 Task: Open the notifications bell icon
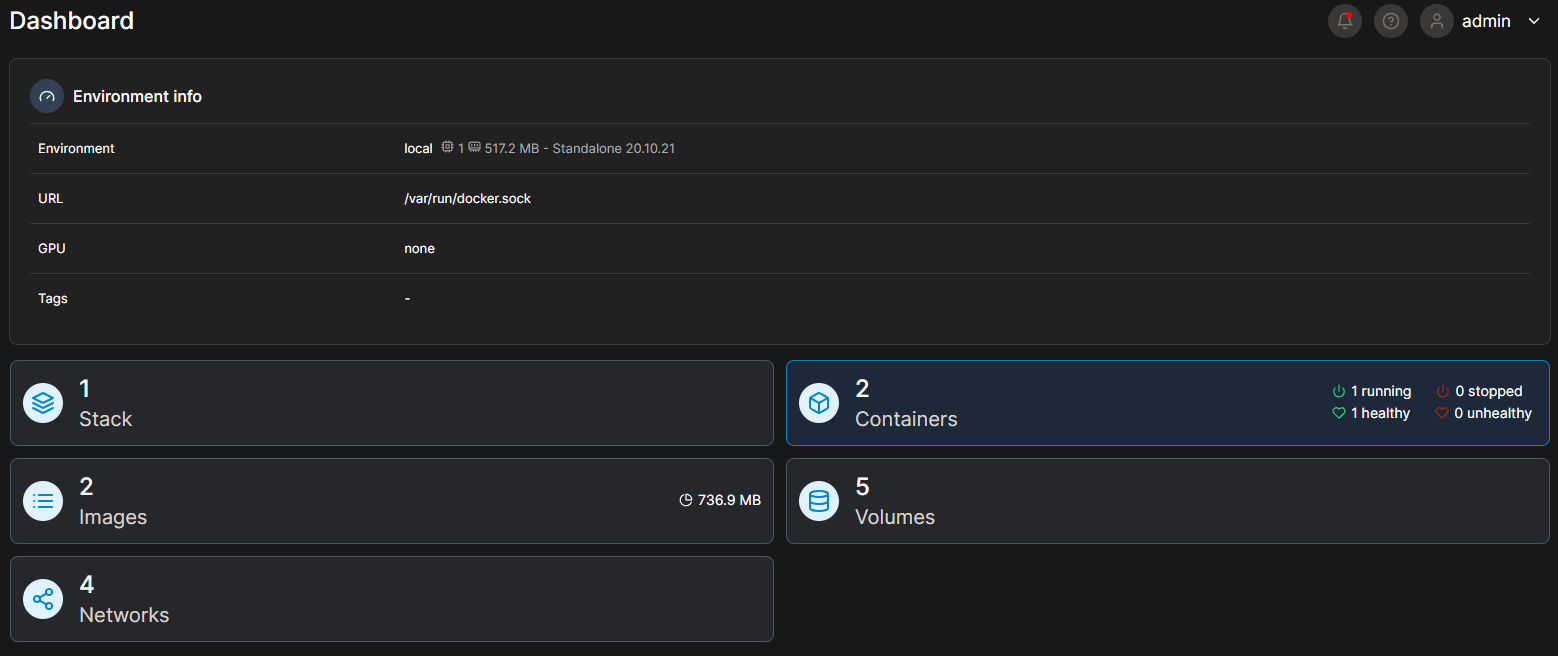point(1345,21)
